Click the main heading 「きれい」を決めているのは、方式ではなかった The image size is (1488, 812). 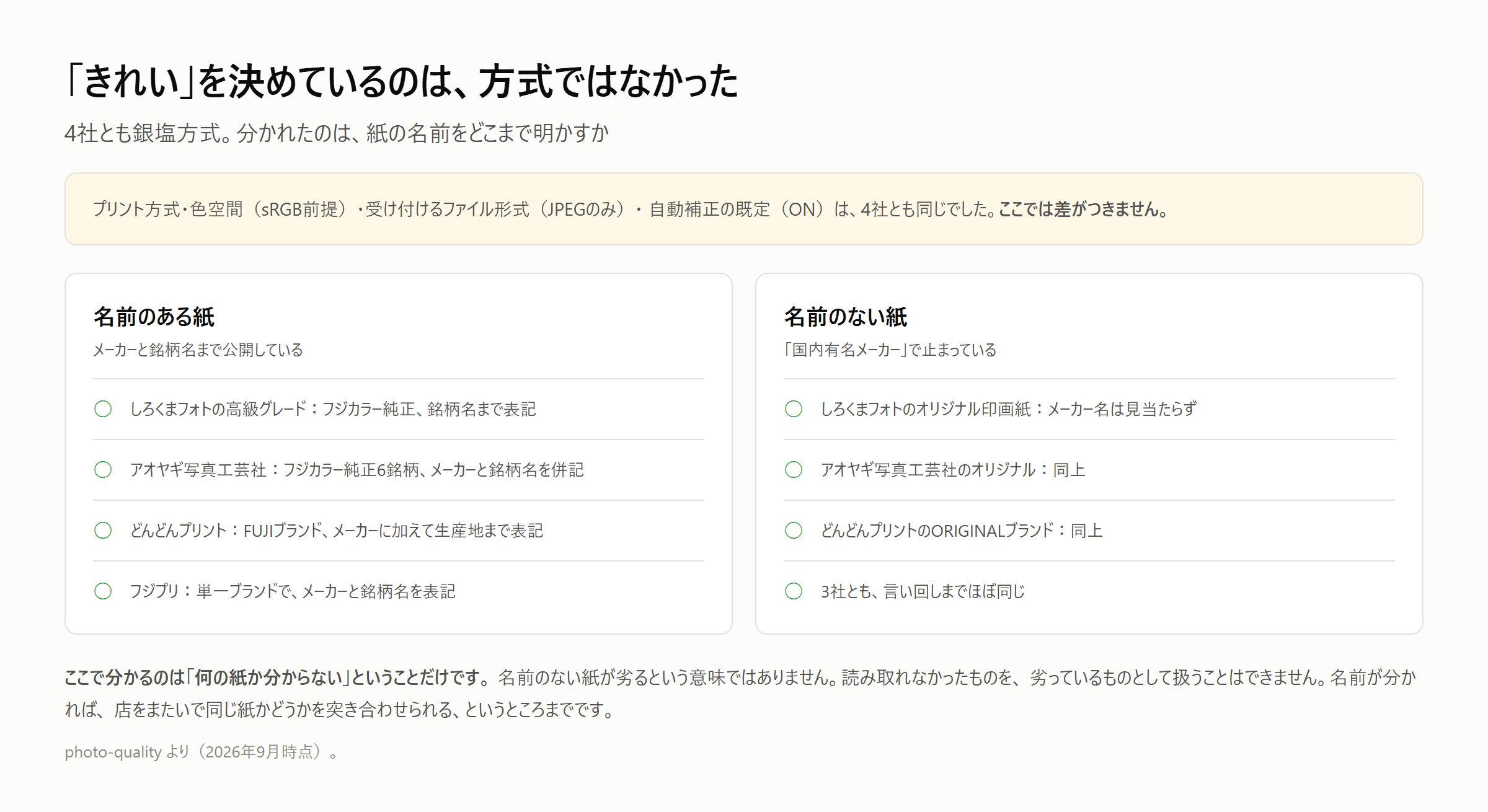402,81
